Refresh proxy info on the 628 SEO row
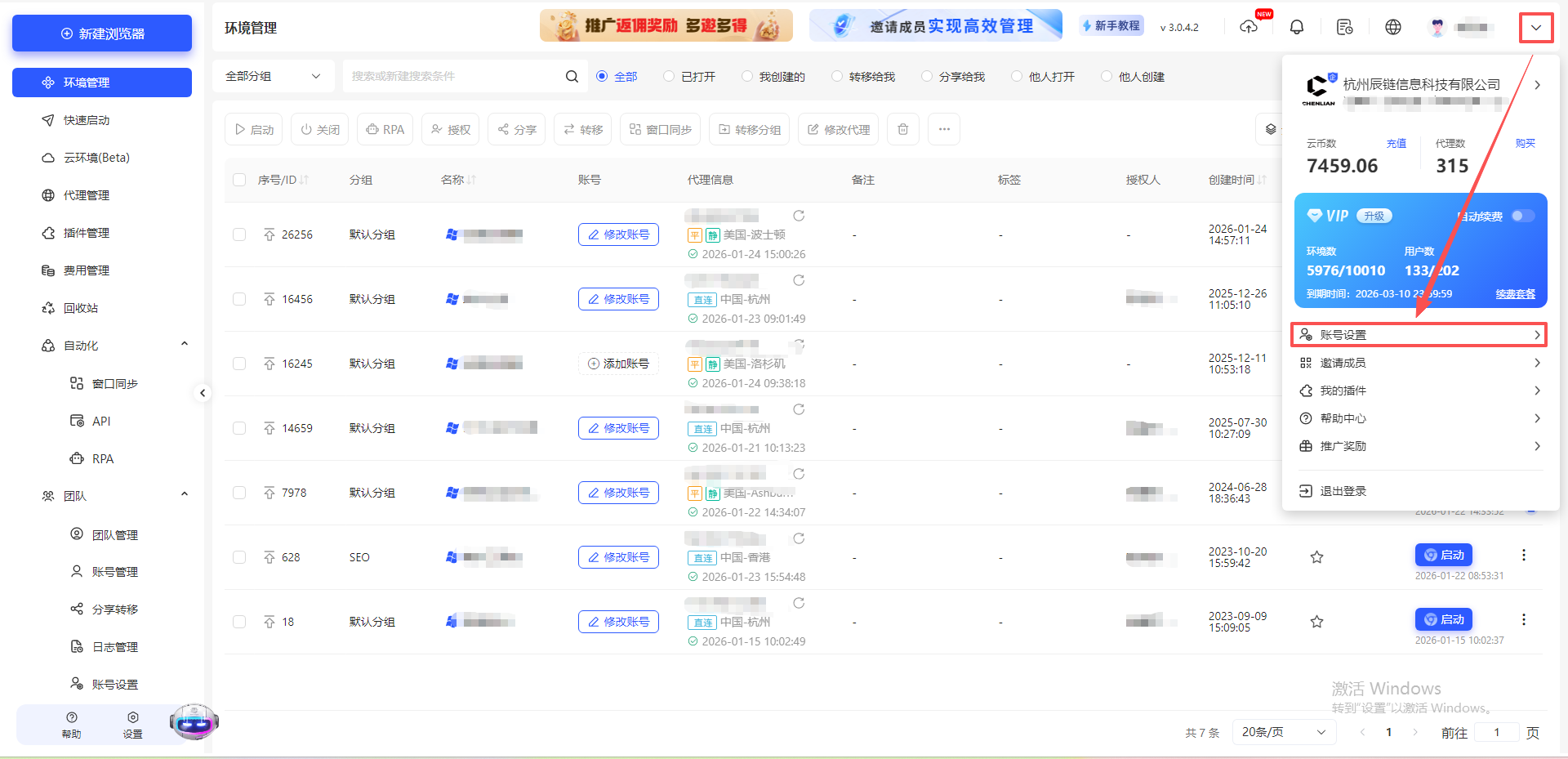 pos(799,539)
